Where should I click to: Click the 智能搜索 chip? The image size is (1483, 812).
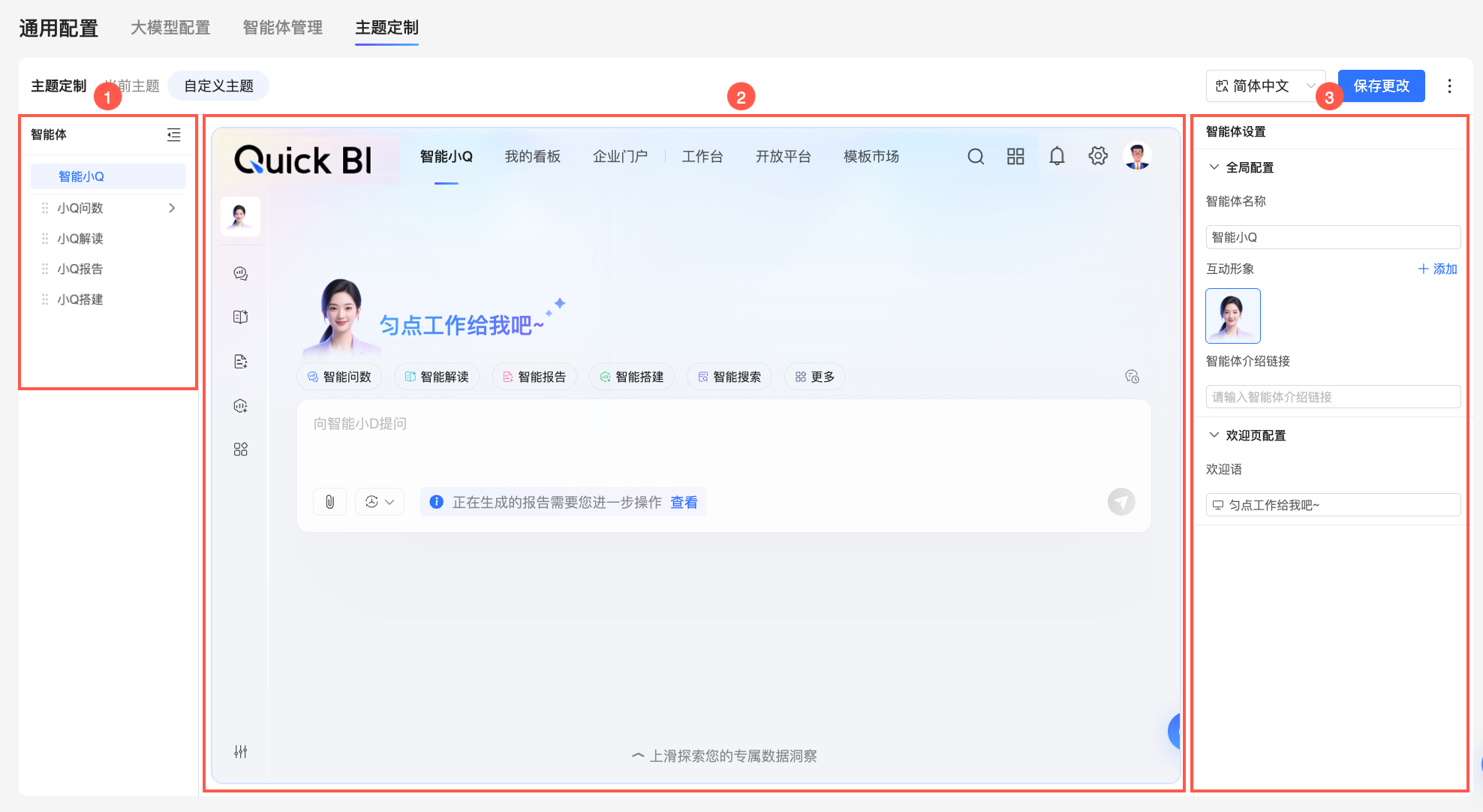tap(729, 377)
